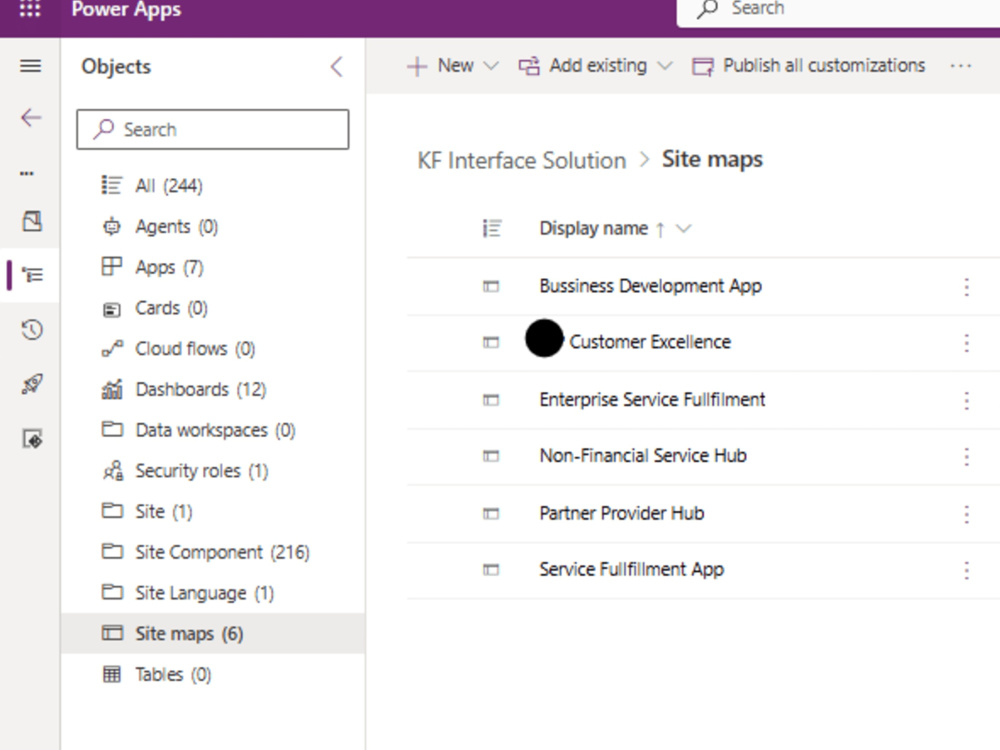Select Data workspaces (0) in objects list
Screen dimensions: 1000x750
click(213, 430)
